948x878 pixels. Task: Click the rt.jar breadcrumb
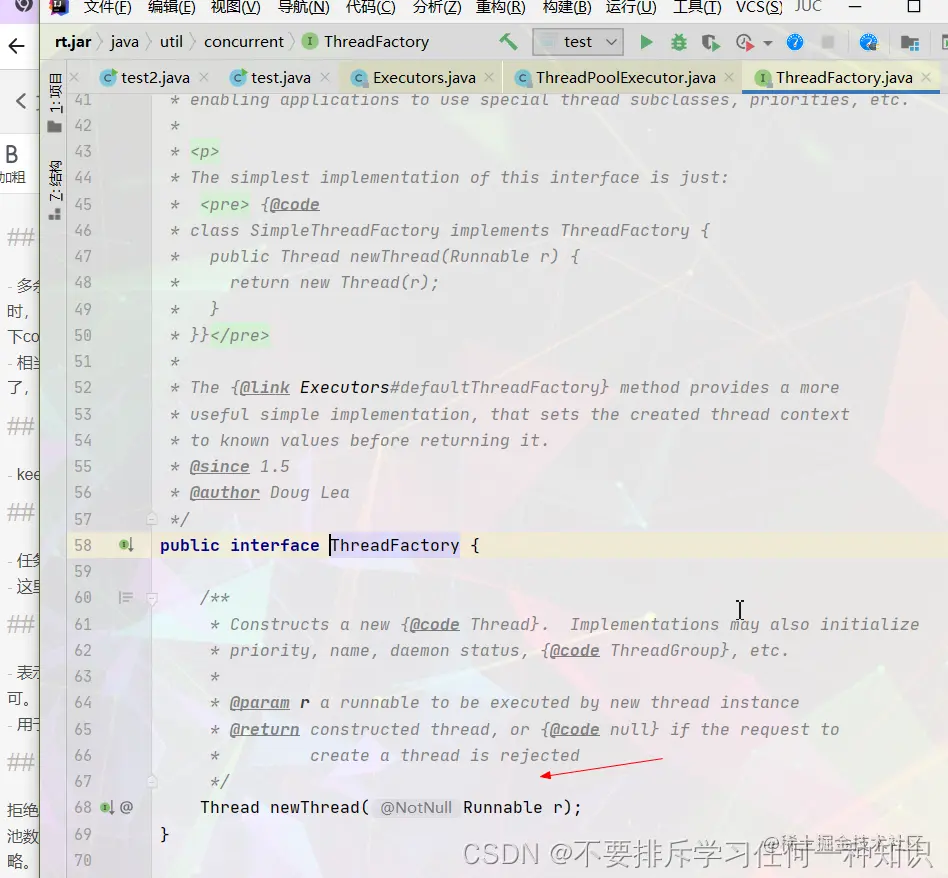[x=73, y=42]
